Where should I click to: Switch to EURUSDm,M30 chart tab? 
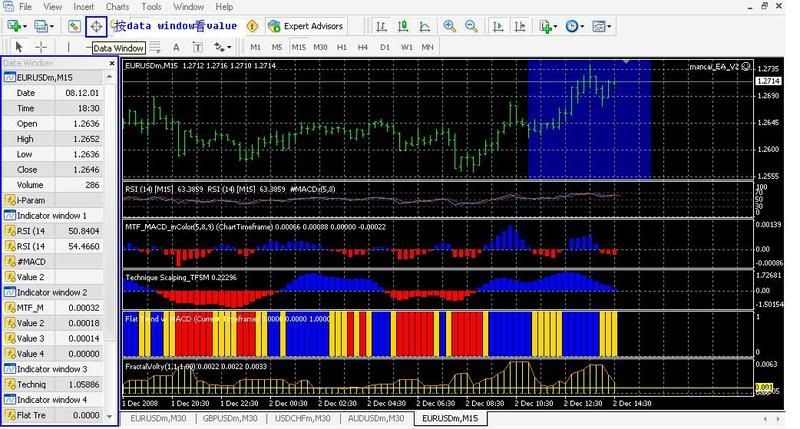point(158,418)
